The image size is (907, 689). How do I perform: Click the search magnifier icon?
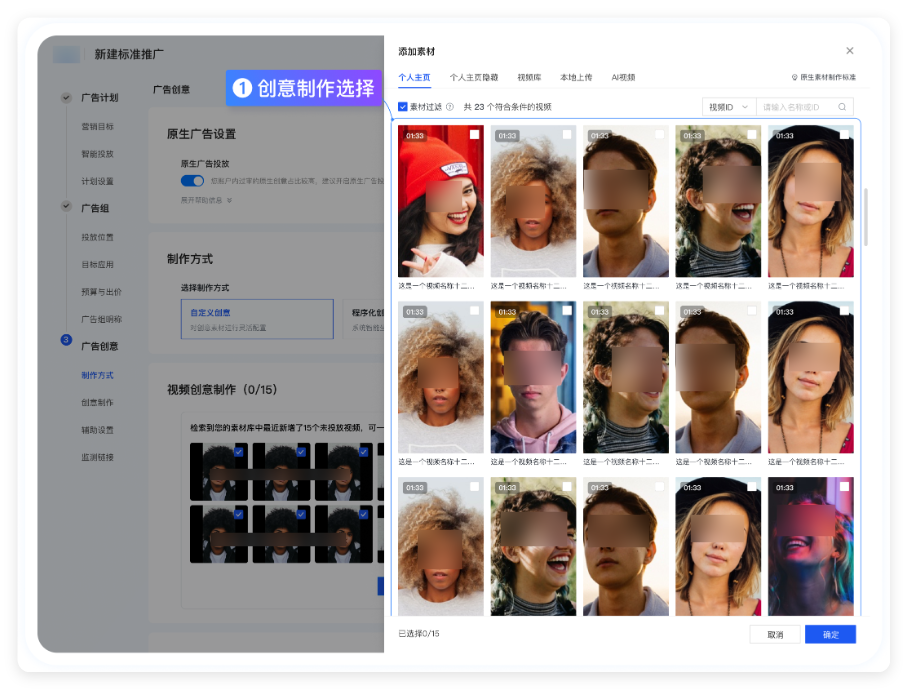pos(843,107)
